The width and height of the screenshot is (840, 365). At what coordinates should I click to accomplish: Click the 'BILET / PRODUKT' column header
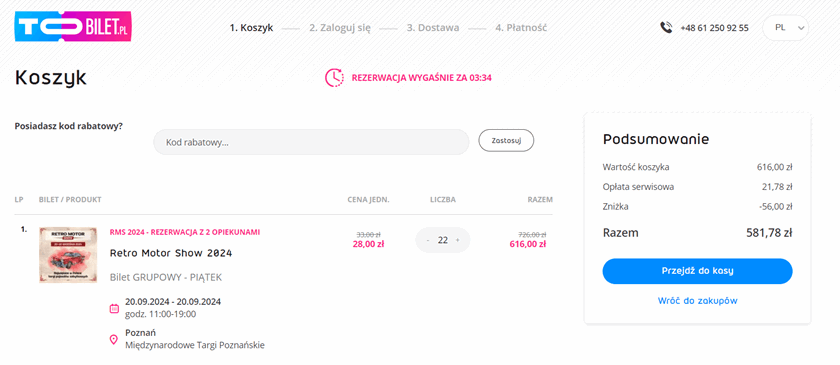click(x=70, y=200)
